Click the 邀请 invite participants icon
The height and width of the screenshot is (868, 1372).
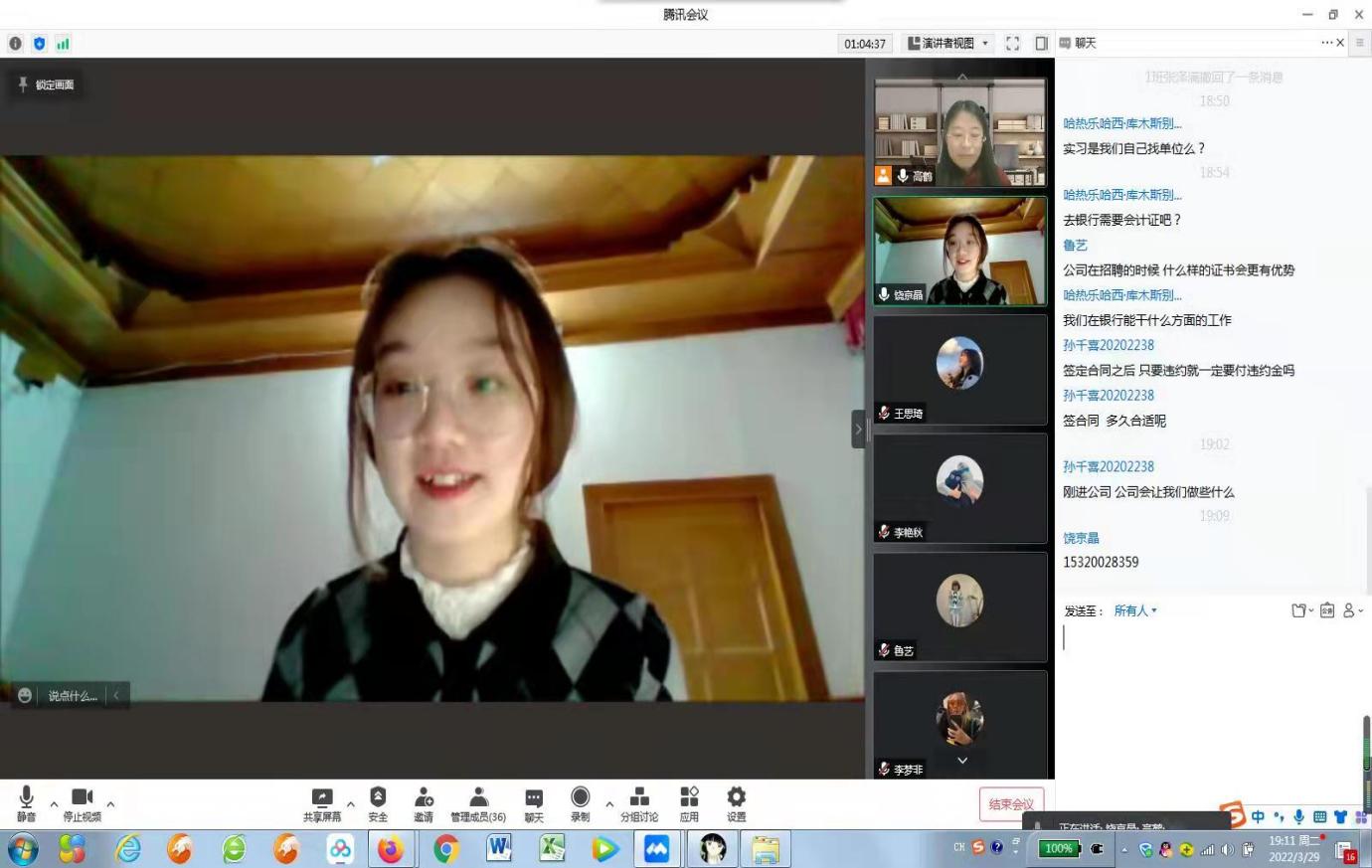424,803
